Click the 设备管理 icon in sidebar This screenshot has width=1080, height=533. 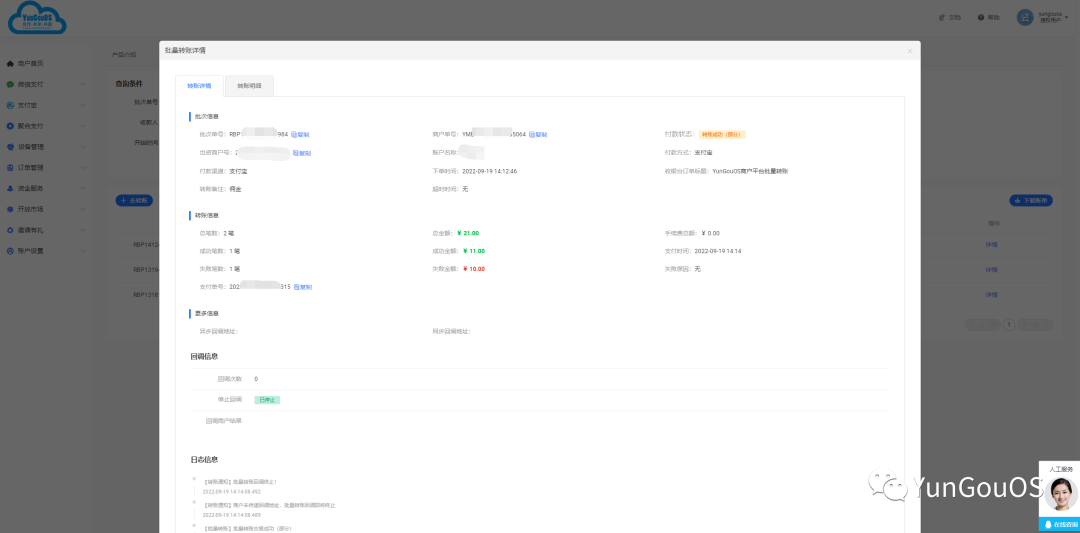tap(10, 147)
